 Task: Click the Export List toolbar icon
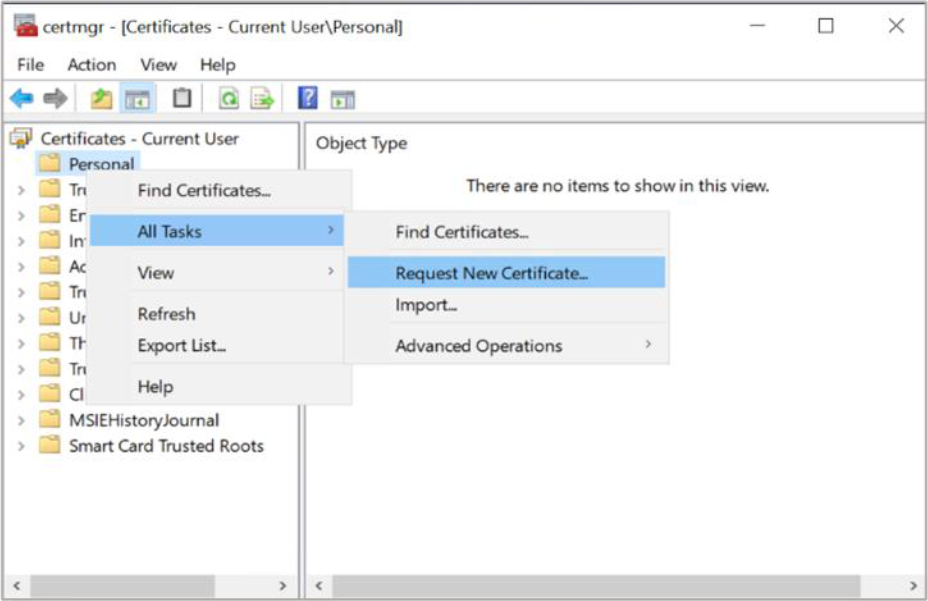tap(262, 99)
